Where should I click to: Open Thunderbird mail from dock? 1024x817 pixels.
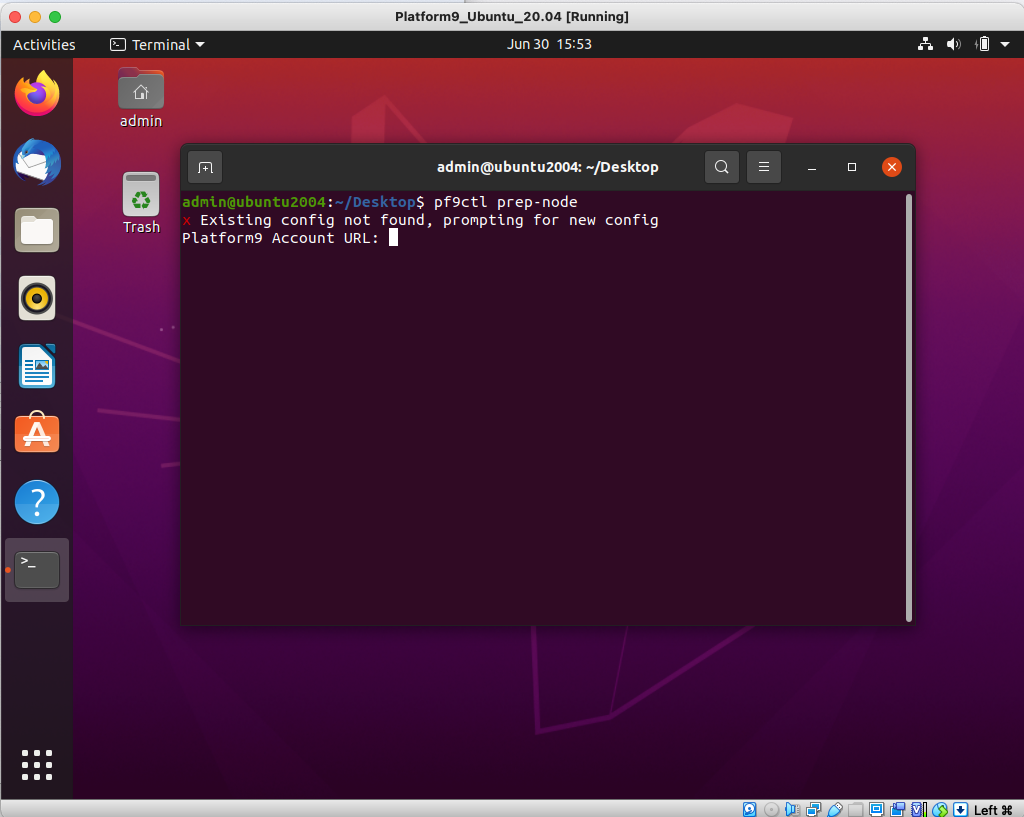[x=37, y=162]
